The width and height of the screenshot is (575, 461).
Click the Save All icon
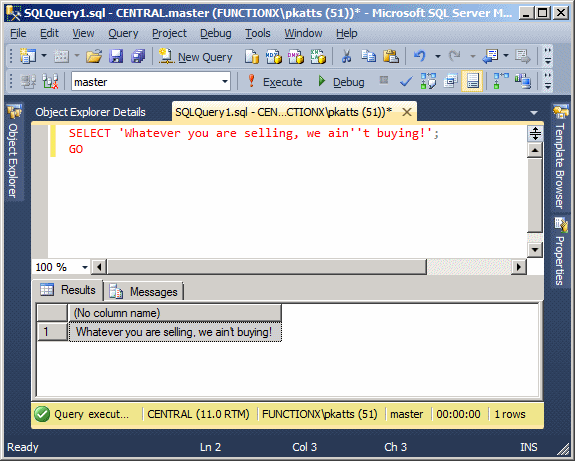[138, 56]
